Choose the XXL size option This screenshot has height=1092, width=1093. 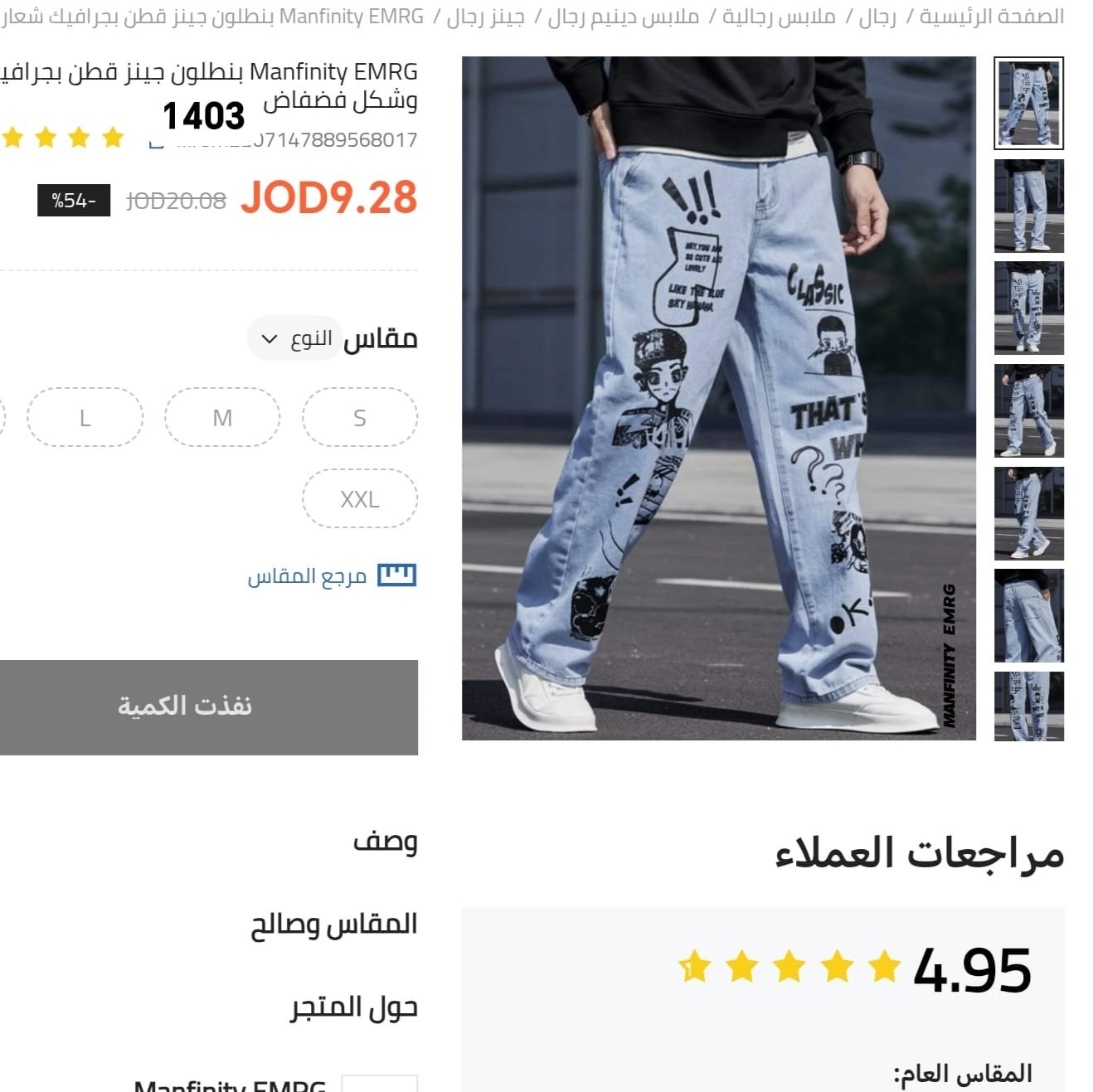coord(360,499)
